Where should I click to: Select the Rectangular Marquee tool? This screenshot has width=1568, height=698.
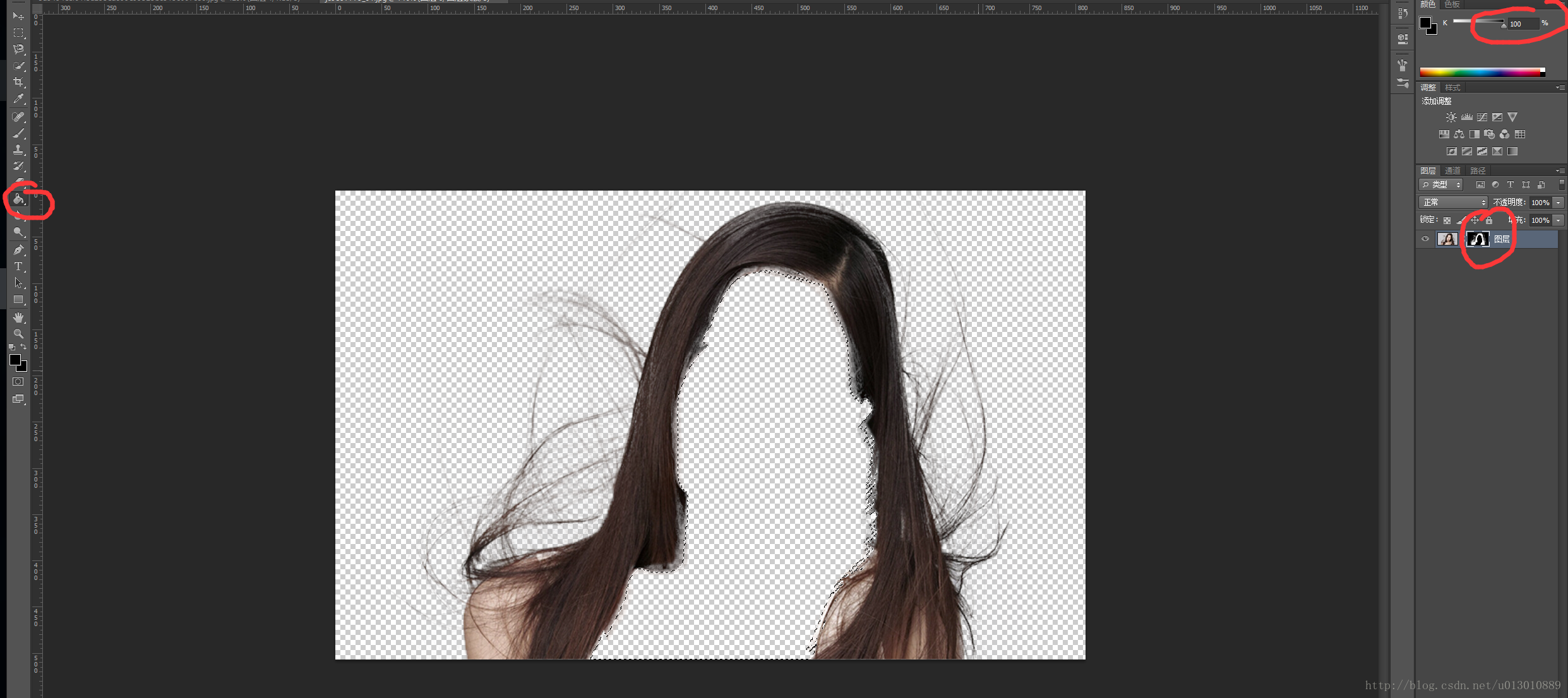pos(18,33)
